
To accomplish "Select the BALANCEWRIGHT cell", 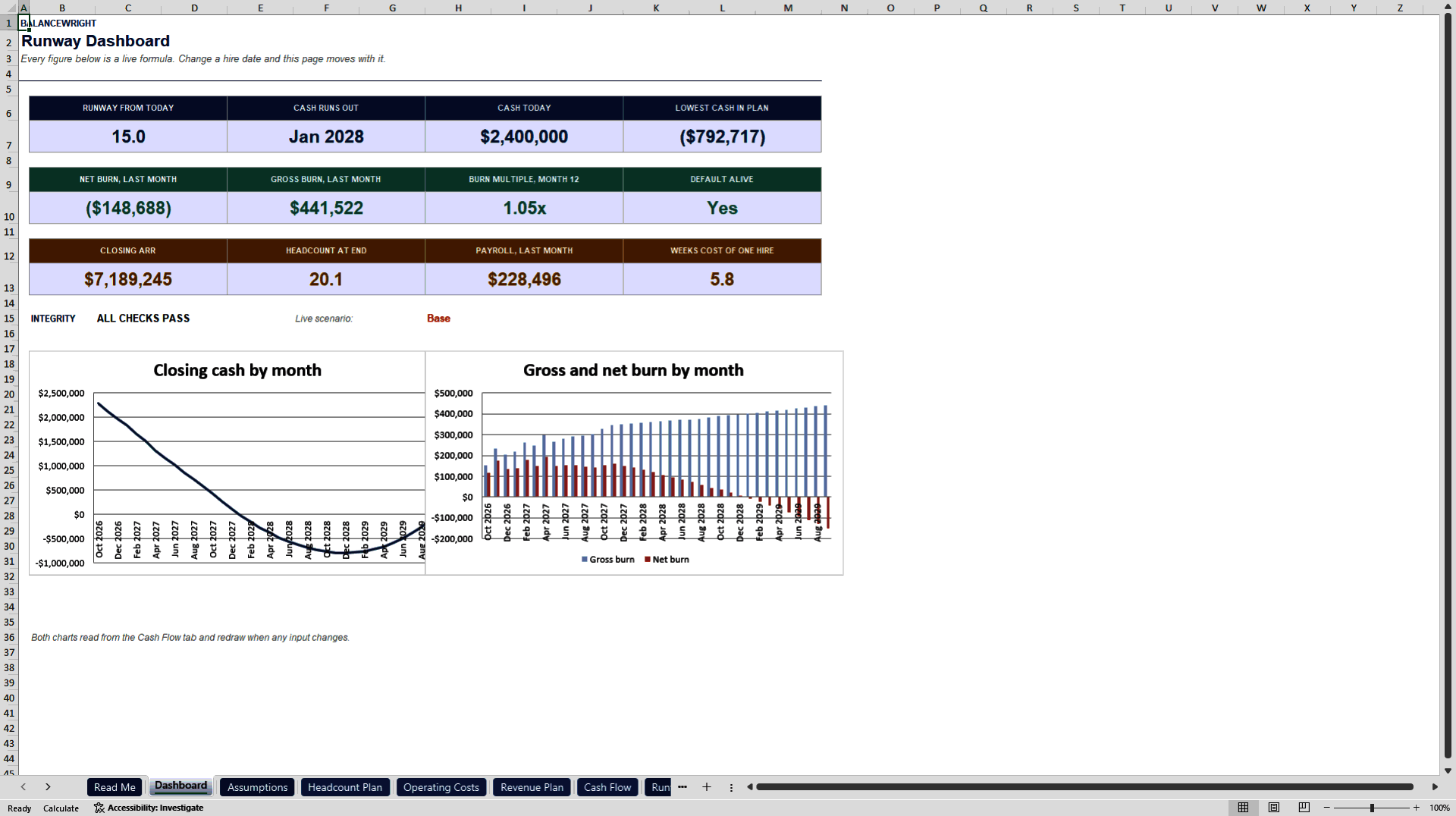I will (58, 24).
